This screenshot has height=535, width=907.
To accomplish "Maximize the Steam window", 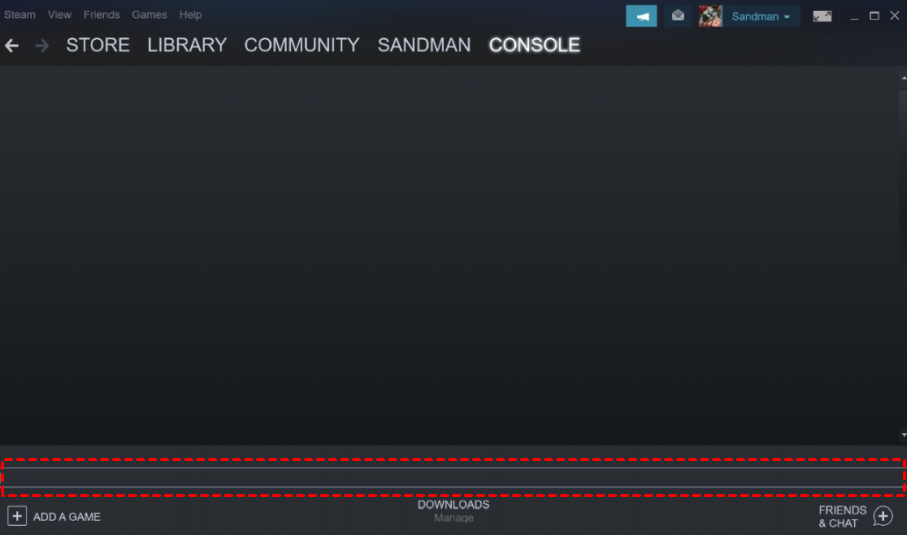I will click(x=874, y=16).
